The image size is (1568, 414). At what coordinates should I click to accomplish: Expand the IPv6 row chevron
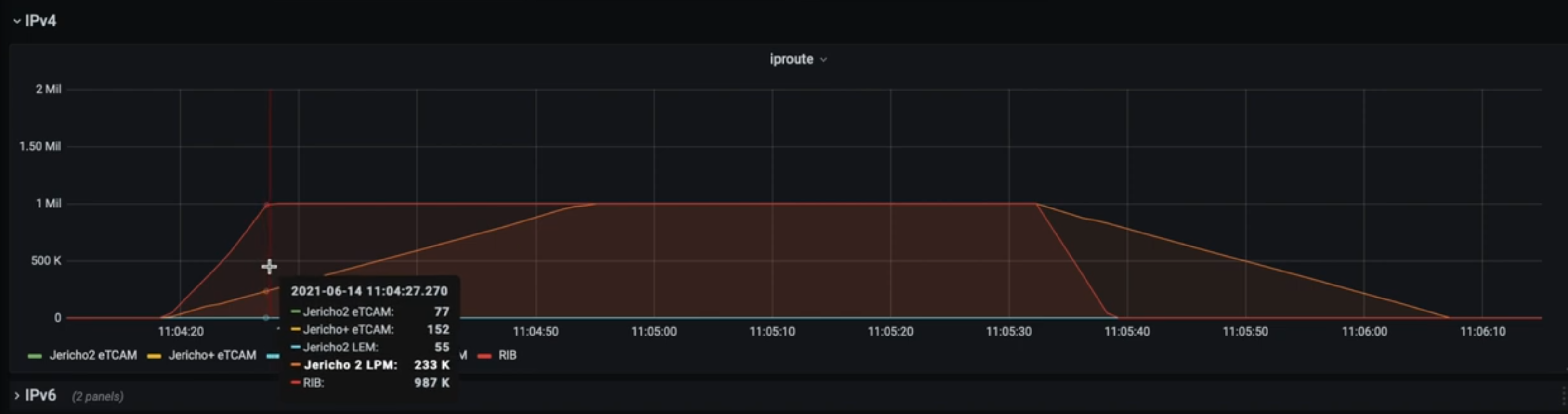pos(16,396)
